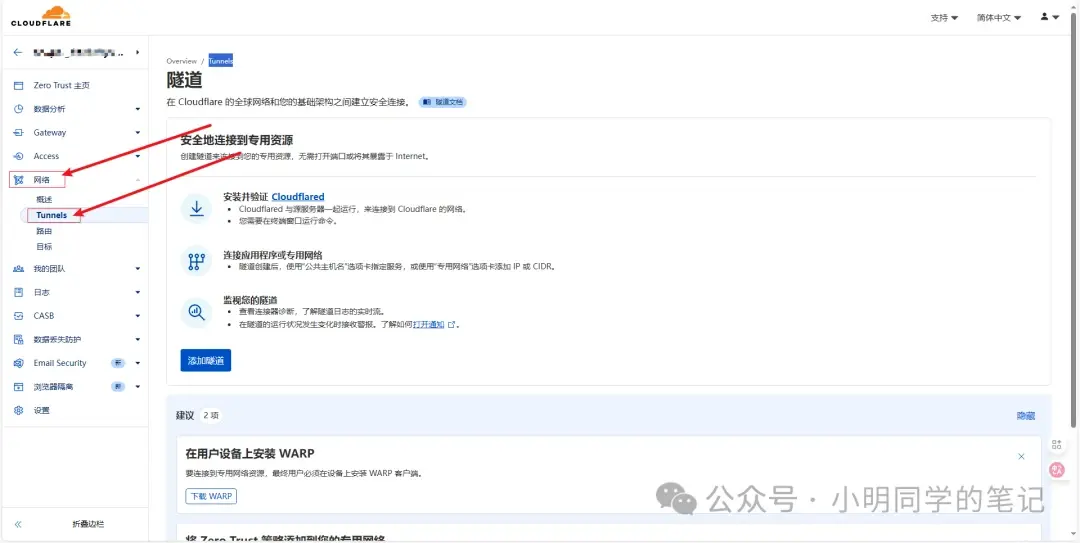Click the 设置 gear icon

coord(19,410)
